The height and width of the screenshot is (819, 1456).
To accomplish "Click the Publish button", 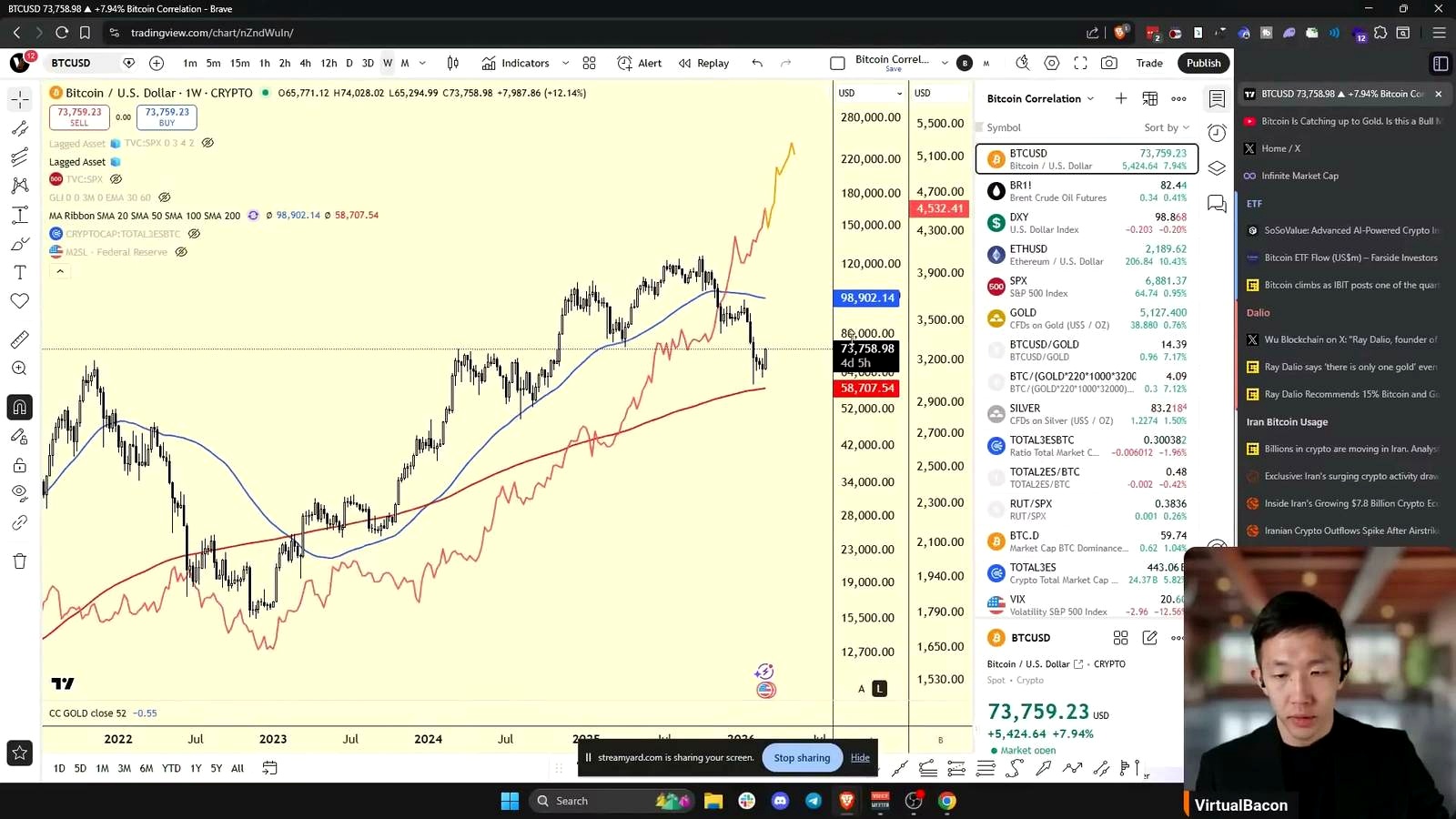I will [x=1203, y=63].
